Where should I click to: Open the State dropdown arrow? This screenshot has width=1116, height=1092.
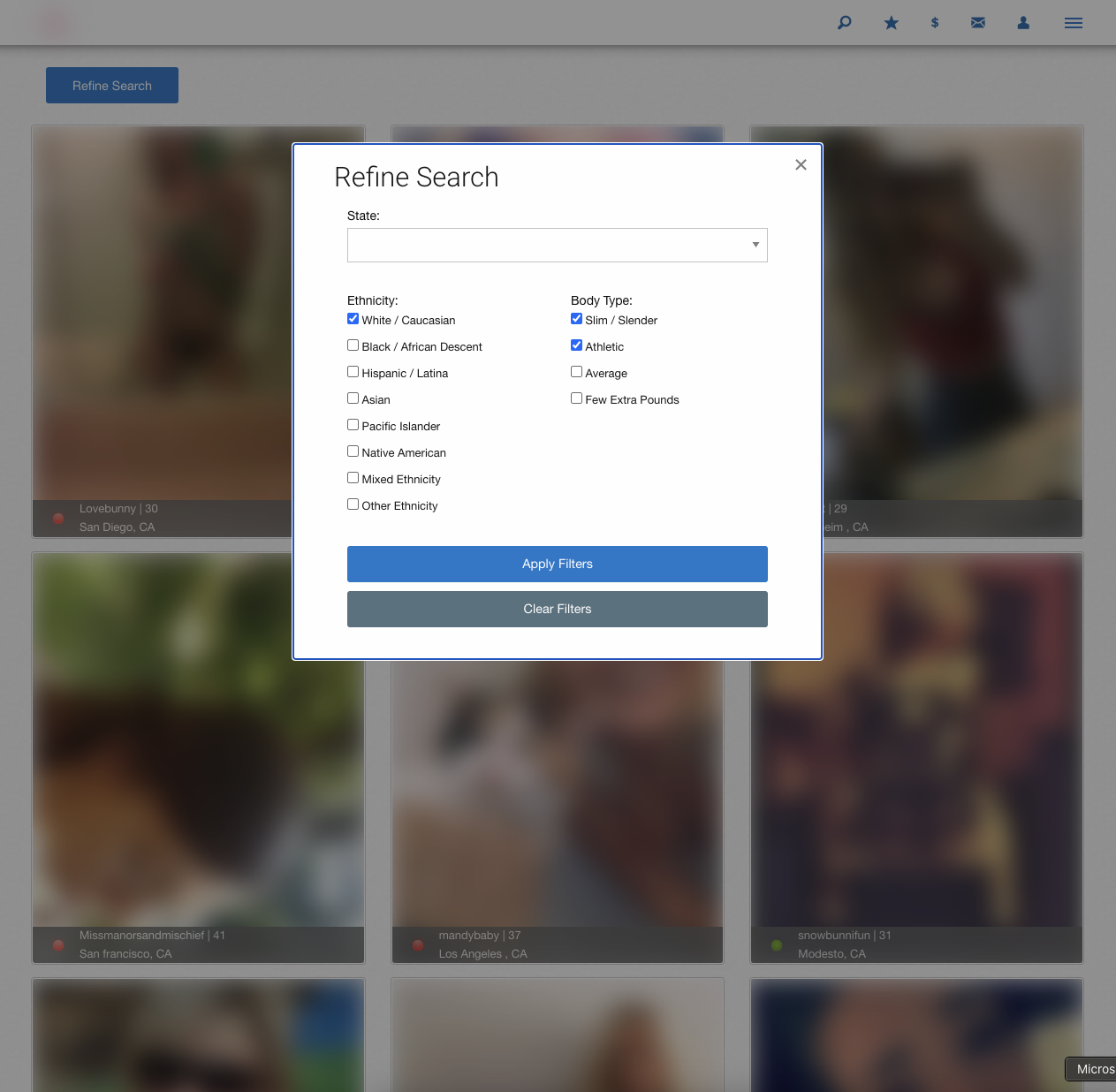[x=755, y=245]
